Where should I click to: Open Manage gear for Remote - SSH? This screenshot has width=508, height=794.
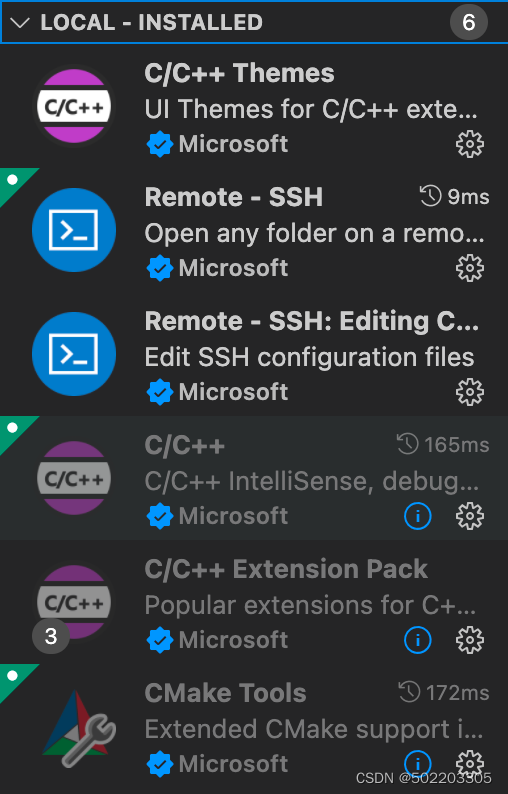point(470,268)
